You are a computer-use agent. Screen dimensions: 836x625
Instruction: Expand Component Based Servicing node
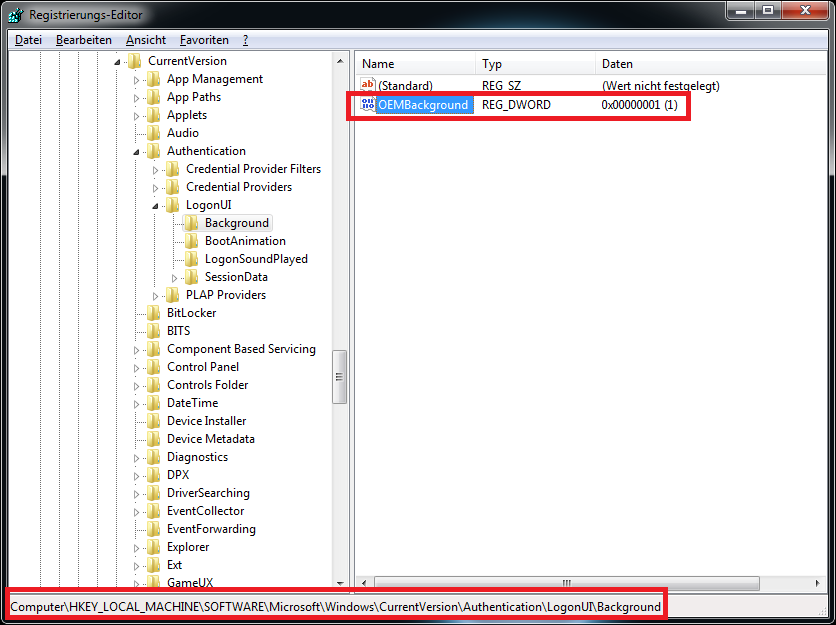(136, 350)
